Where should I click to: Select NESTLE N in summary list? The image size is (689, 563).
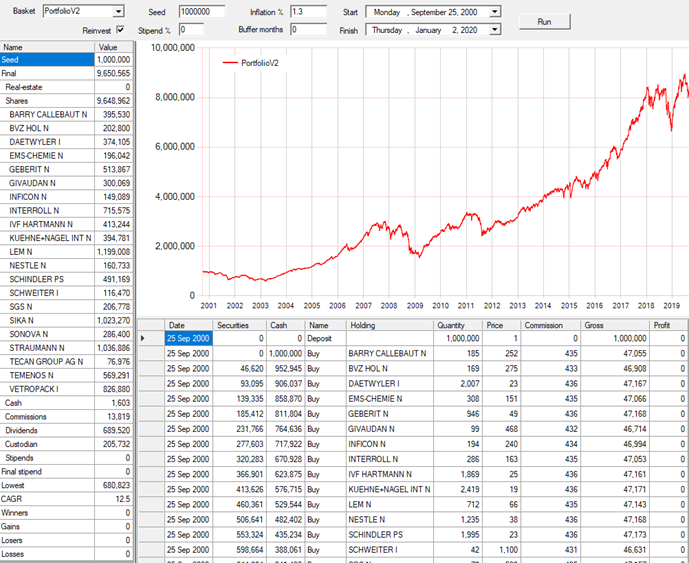[66, 265]
